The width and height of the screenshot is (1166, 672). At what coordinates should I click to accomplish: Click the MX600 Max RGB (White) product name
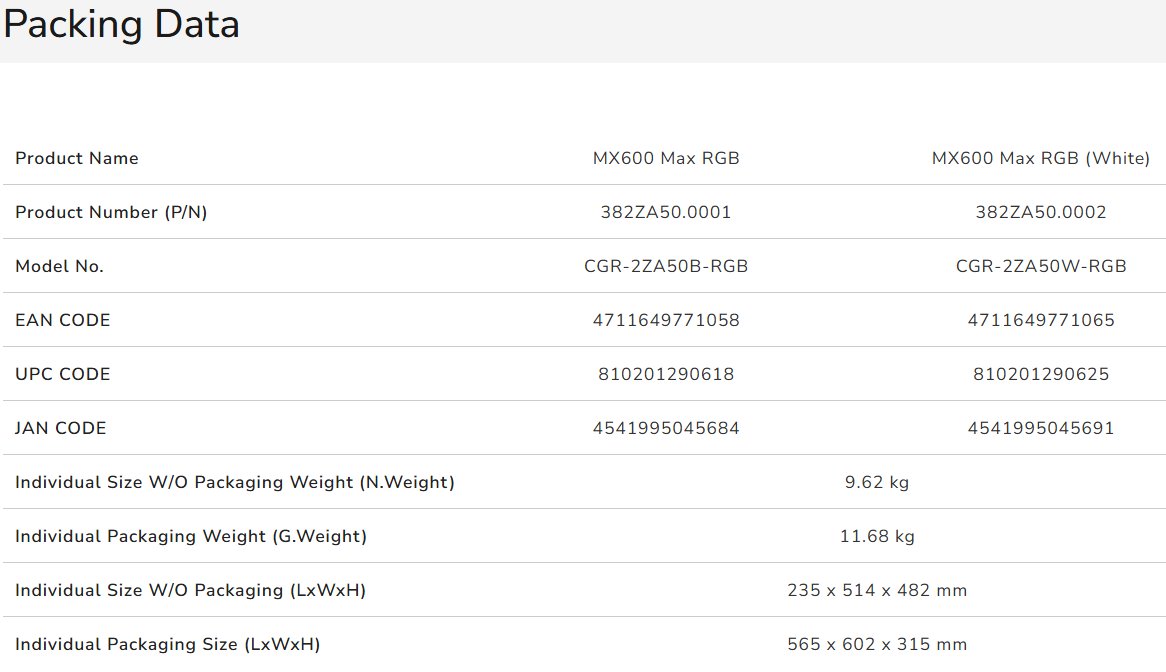1040,158
